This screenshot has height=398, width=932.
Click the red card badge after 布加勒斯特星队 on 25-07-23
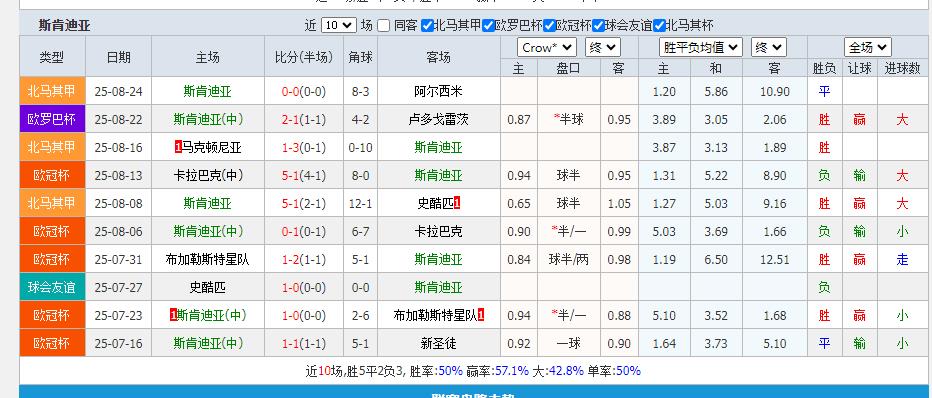(481, 315)
